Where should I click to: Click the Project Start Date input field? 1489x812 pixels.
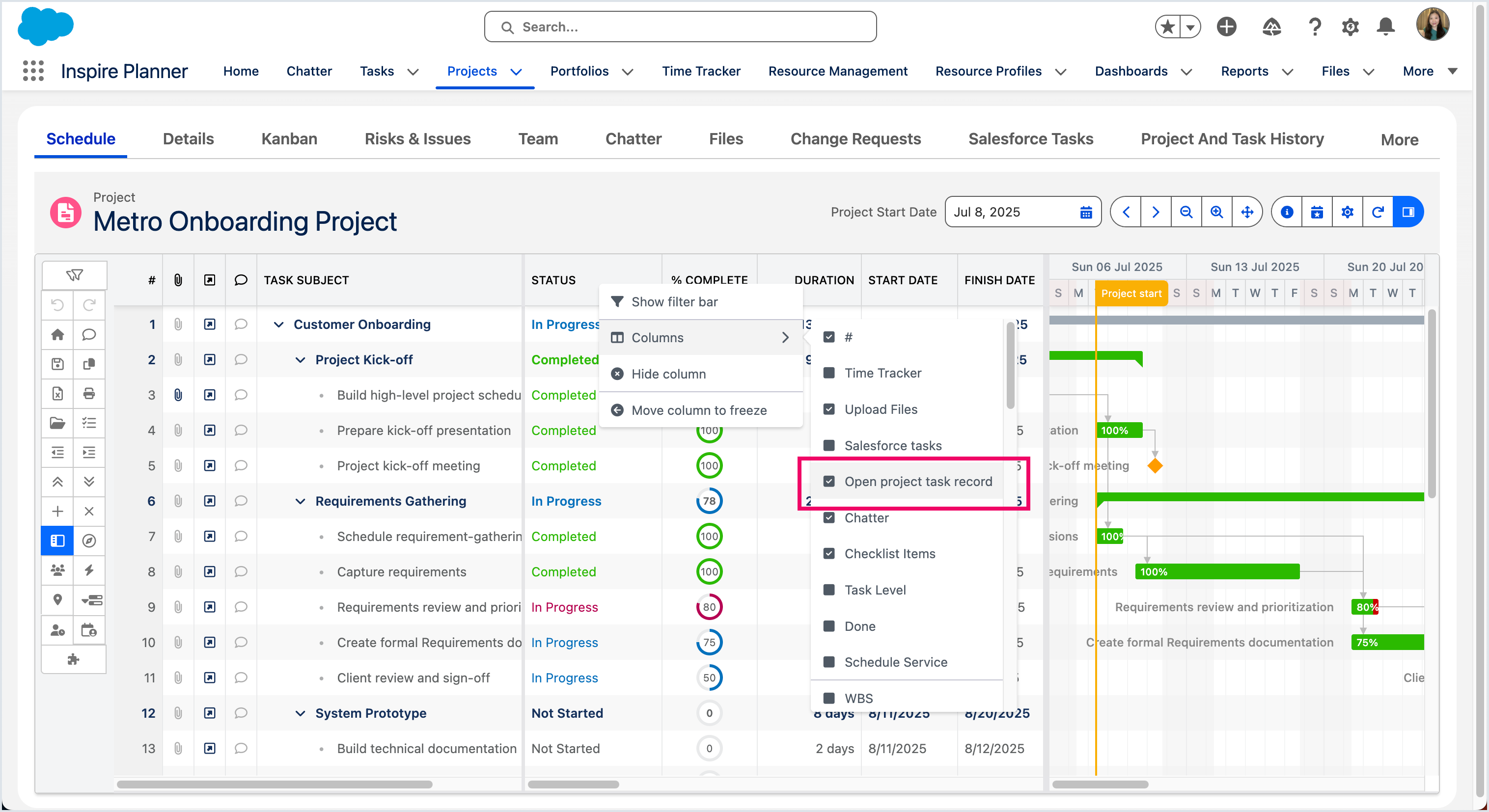coord(1023,212)
